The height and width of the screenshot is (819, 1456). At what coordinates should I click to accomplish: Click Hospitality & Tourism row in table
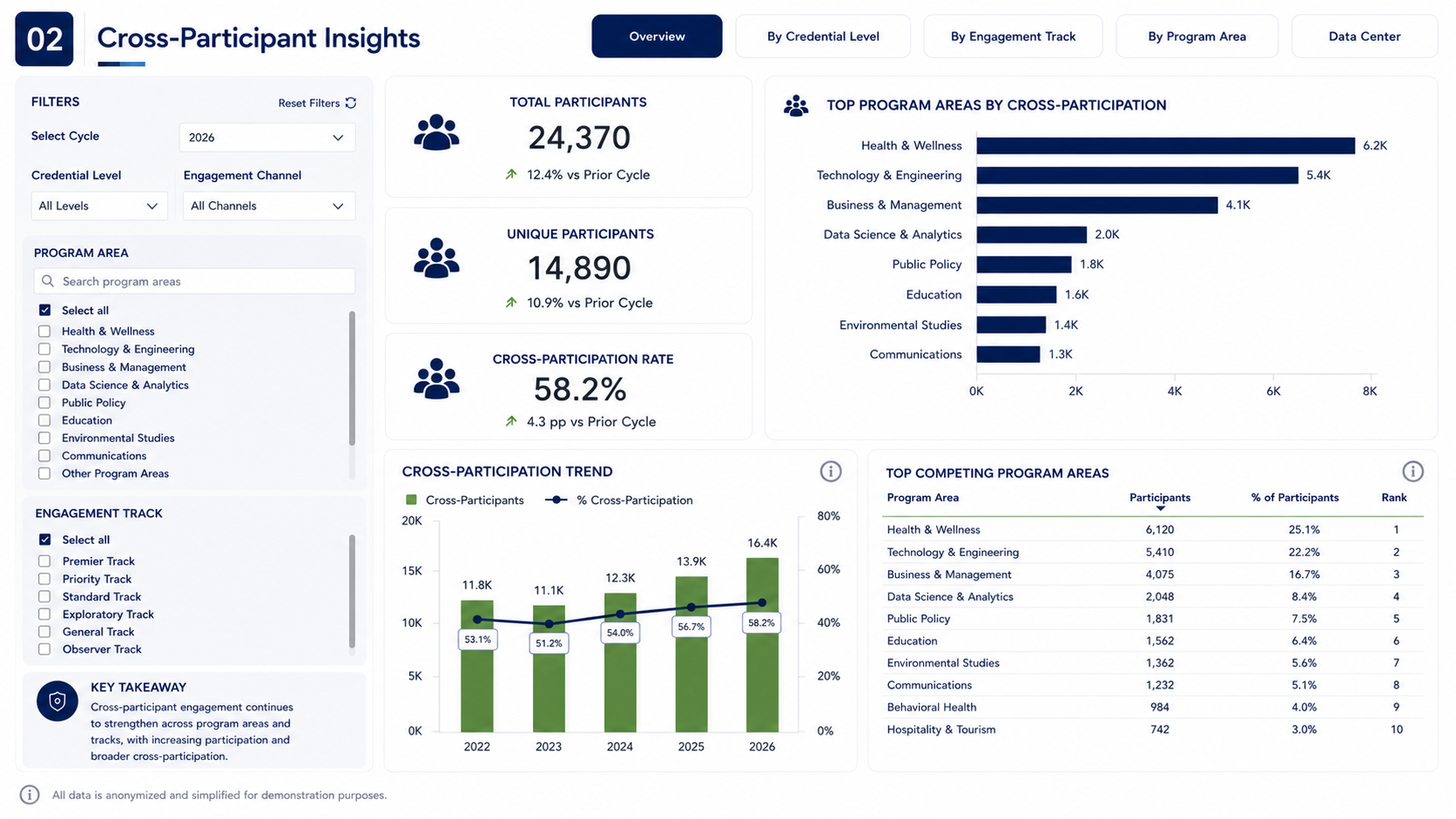click(x=1155, y=729)
